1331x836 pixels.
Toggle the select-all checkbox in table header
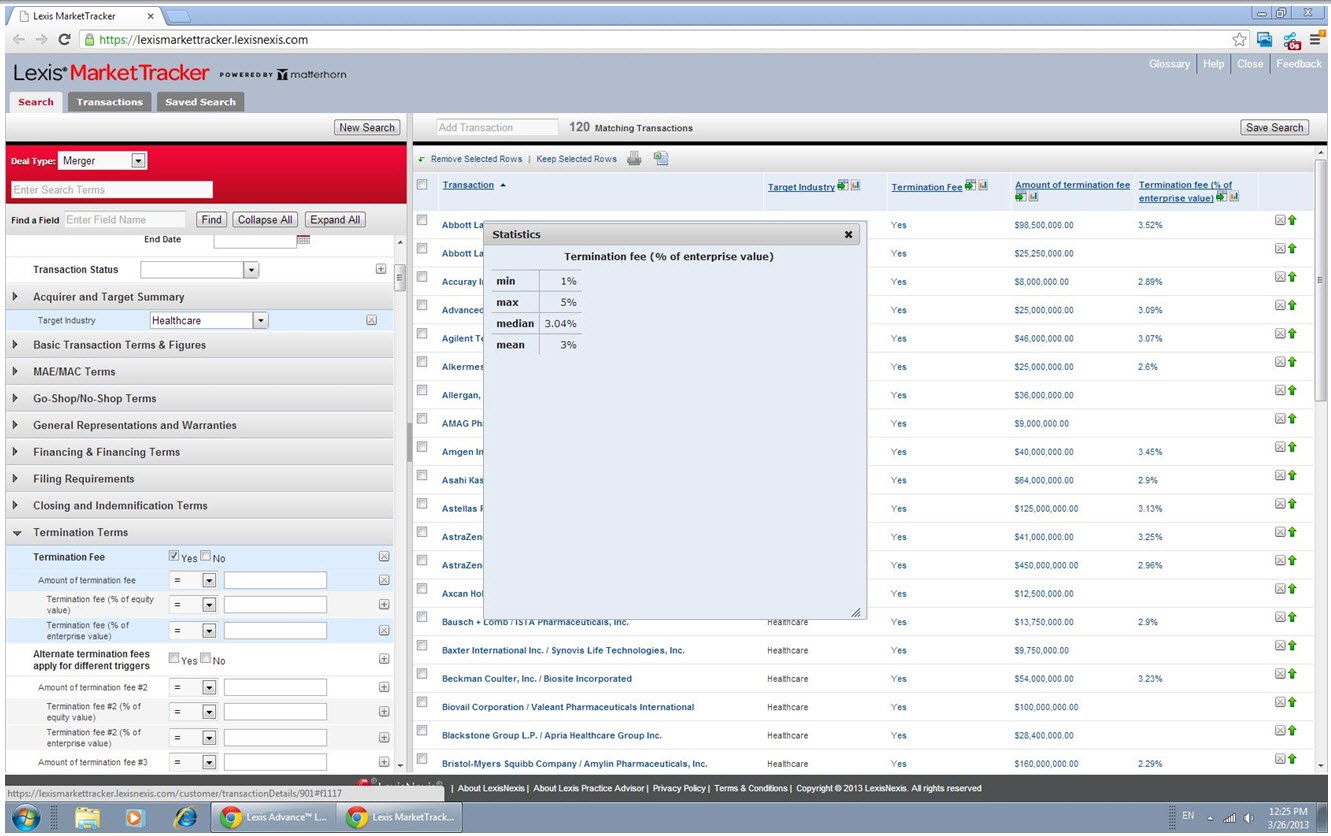point(422,184)
